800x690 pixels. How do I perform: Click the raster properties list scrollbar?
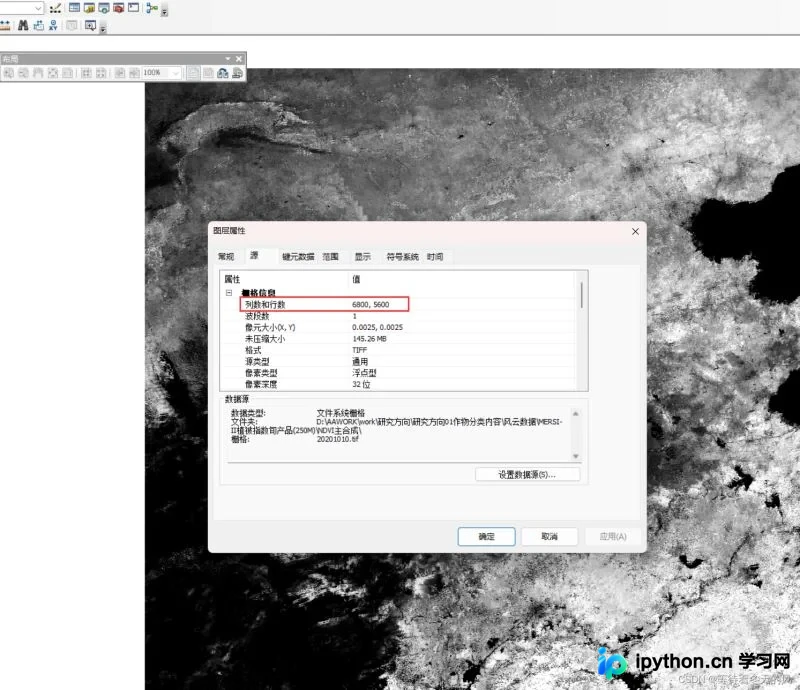click(x=582, y=295)
